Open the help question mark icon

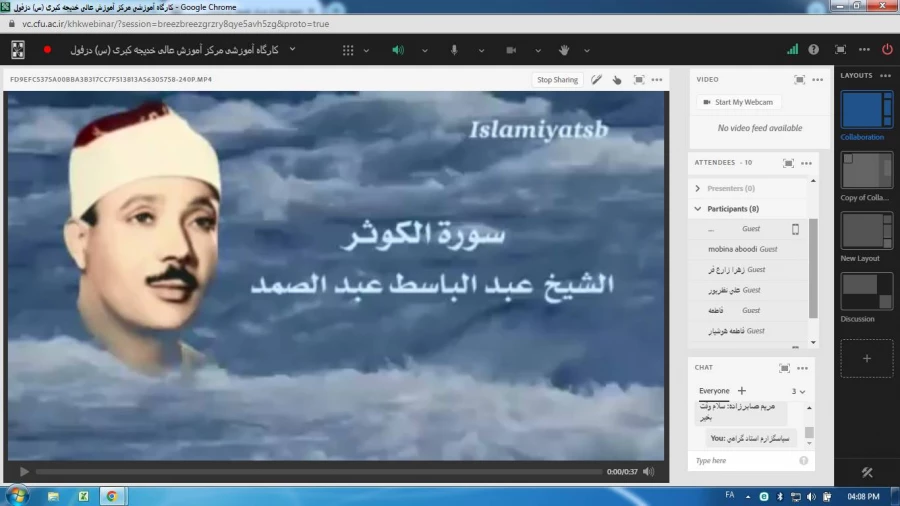[x=813, y=49]
